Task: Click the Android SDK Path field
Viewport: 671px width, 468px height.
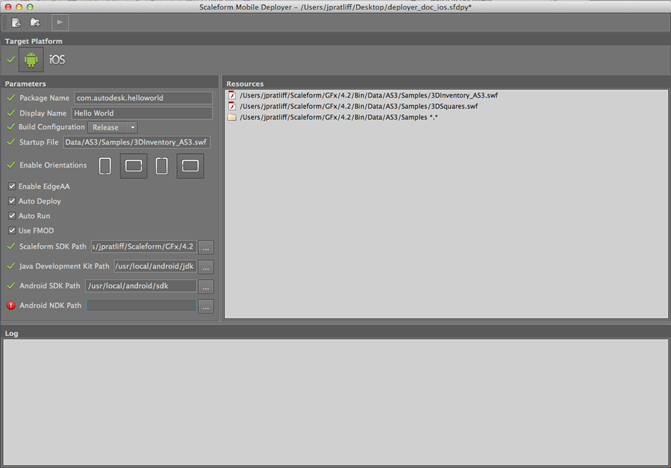Action: click(141, 286)
